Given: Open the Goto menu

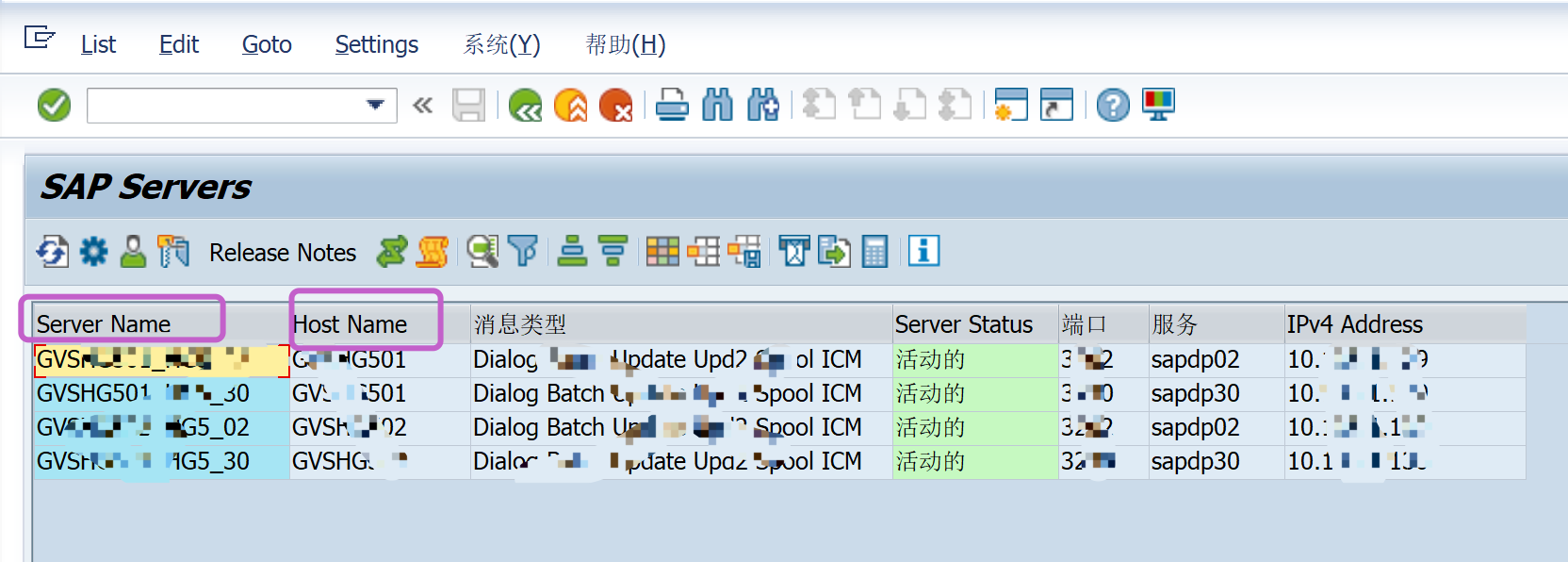Looking at the screenshot, I should pyautogui.click(x=267, y=44).
